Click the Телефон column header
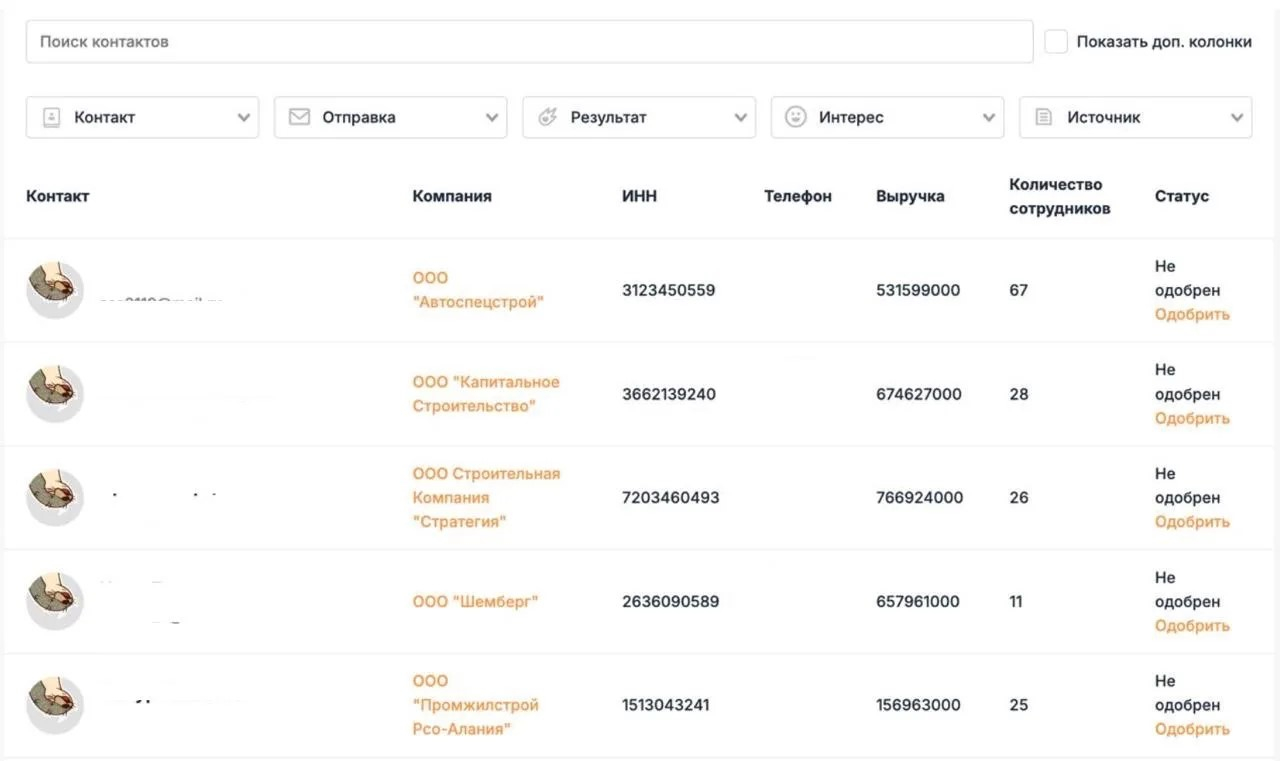Screen dimensions: 1280x761 (798, 196)
